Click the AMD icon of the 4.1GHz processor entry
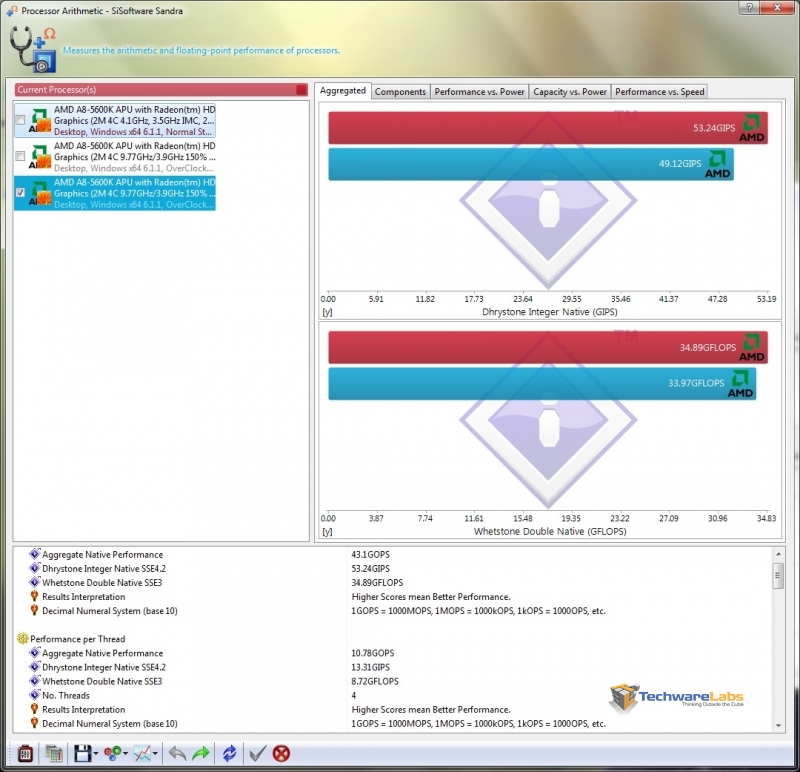The image size is (800, 772). pos(40,120)
